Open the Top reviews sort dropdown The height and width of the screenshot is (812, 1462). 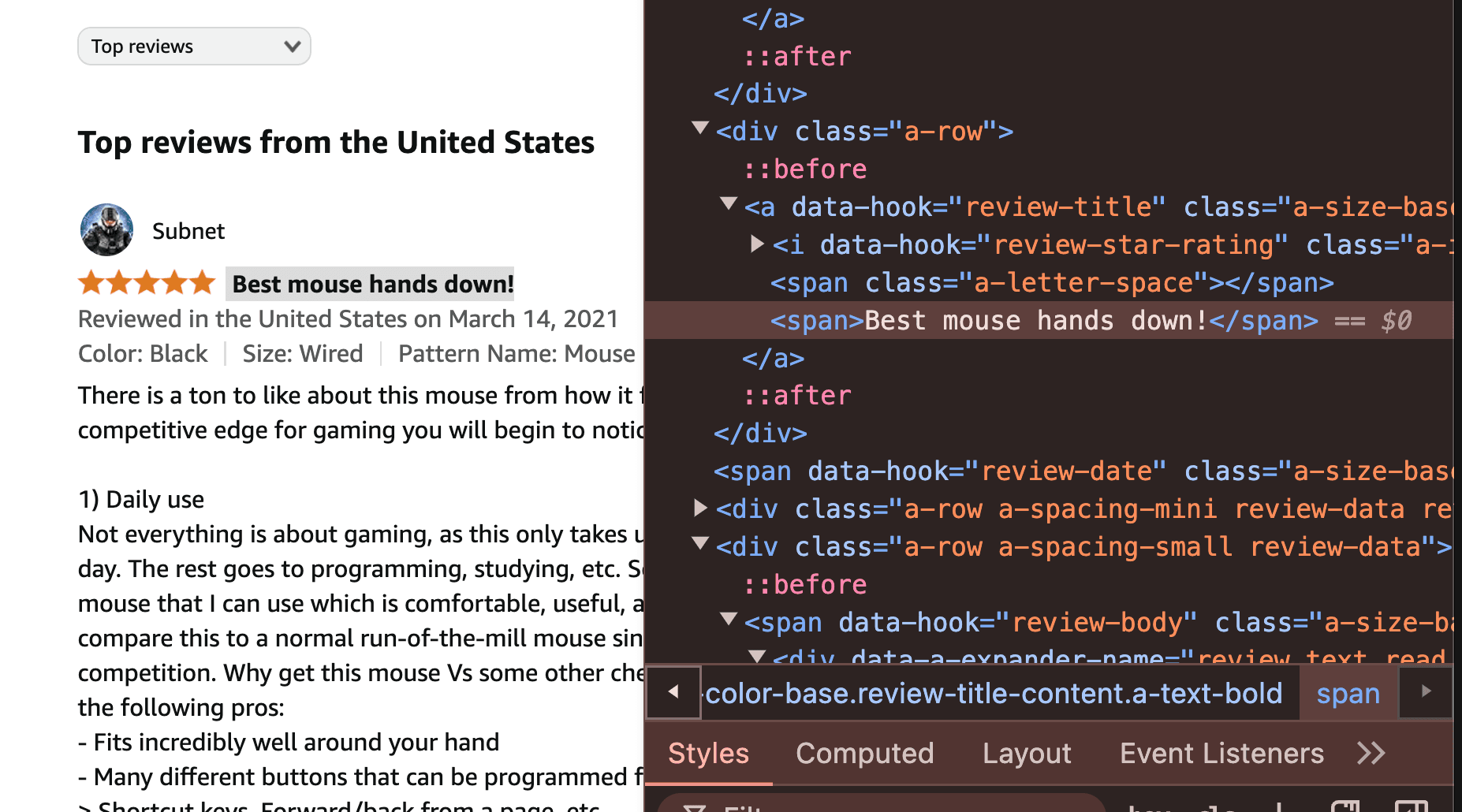[x=194, y=47]
